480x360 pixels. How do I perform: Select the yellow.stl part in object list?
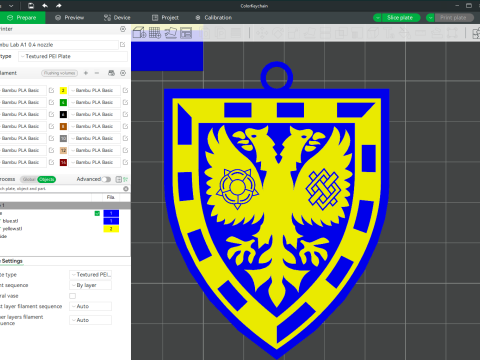click(12, 229)
